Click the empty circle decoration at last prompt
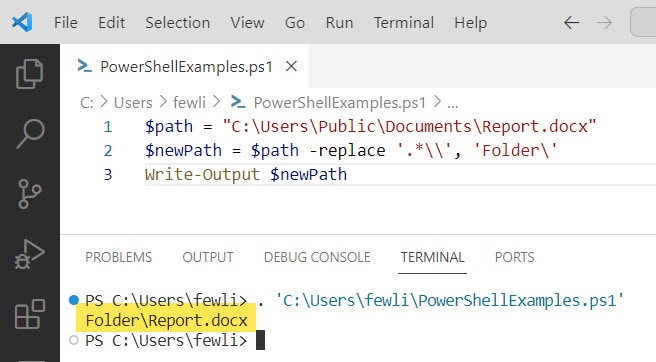This screenshot has height=362, width=656. (74, 340)
